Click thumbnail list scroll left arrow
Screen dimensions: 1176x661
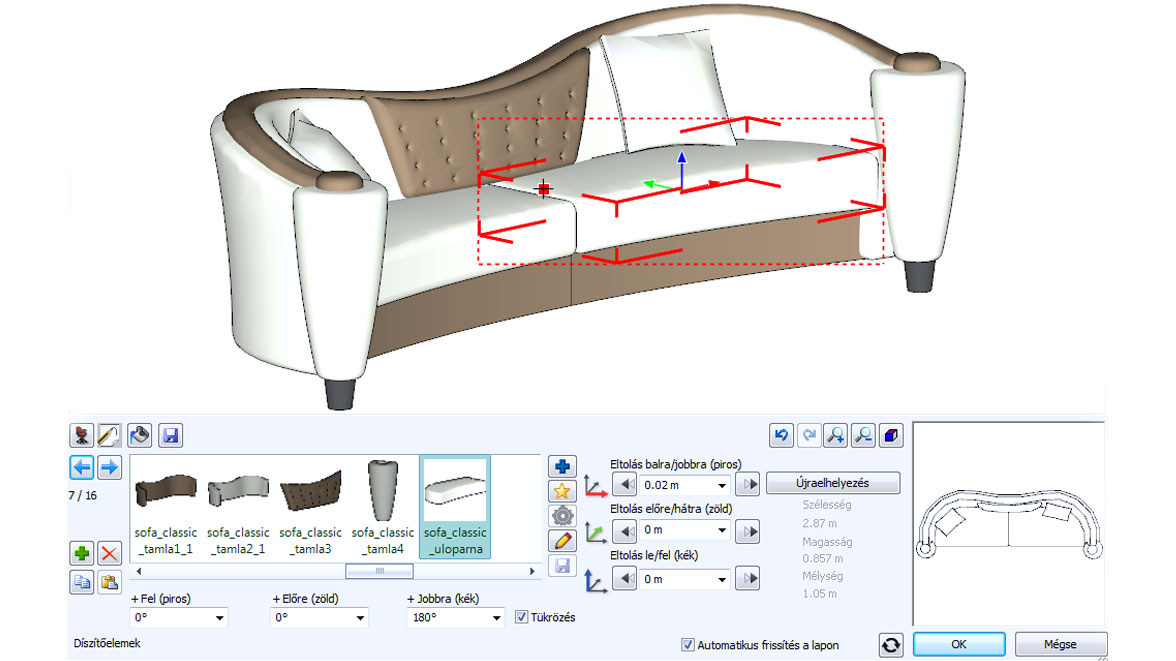(x=139, y=572)
